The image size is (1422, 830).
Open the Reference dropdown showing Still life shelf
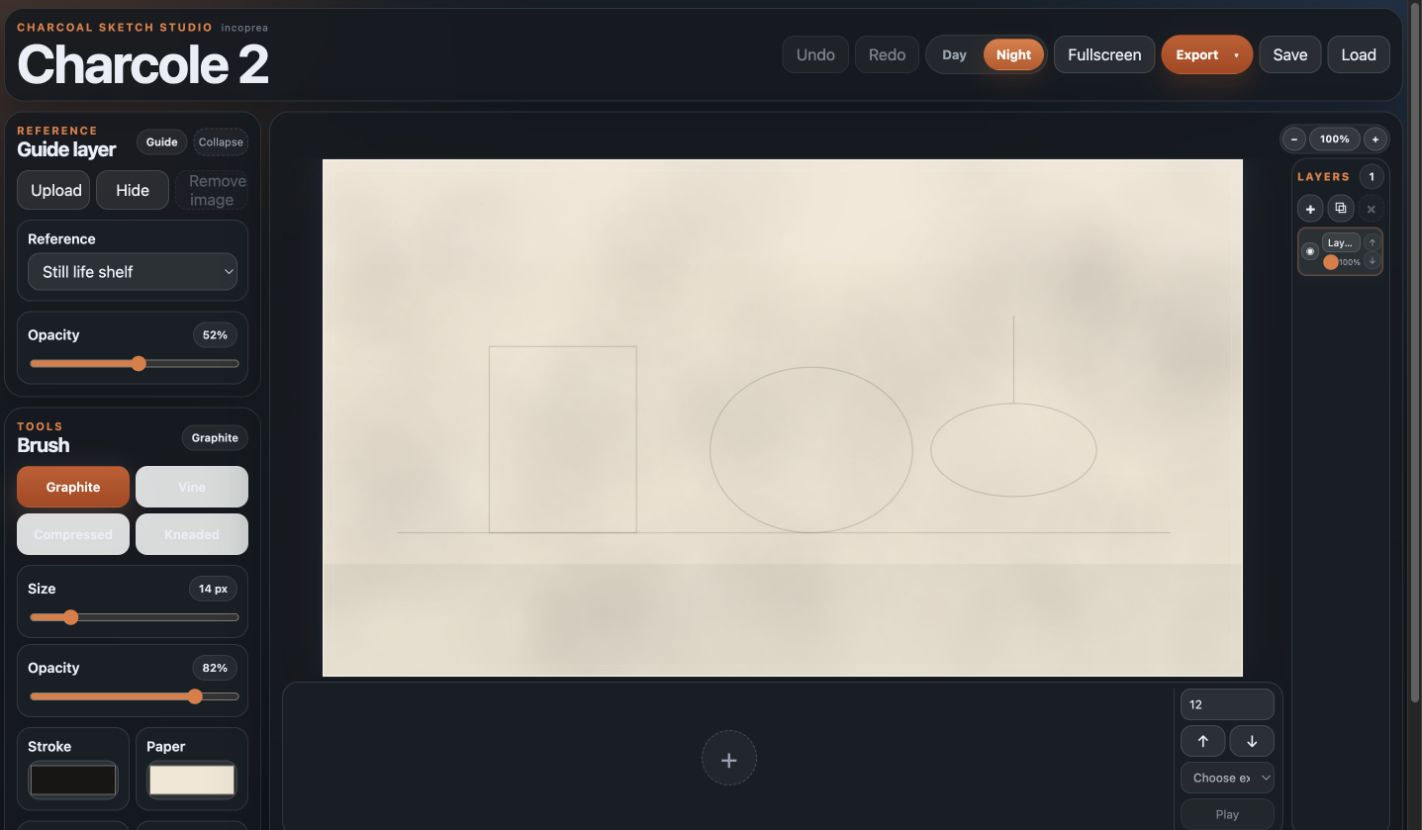tap(133, 272)
